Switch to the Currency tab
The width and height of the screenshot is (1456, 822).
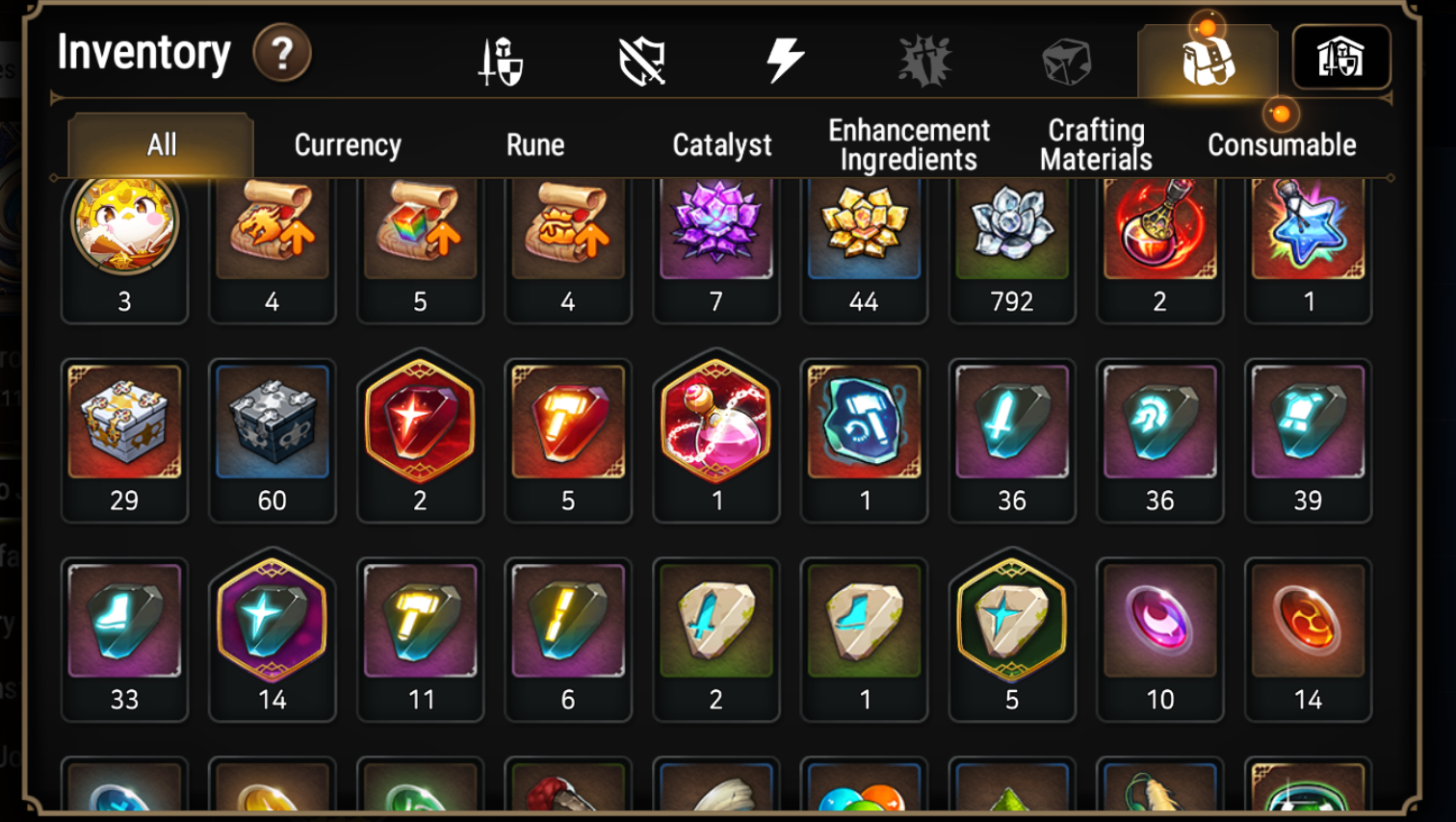click(348, 145)
